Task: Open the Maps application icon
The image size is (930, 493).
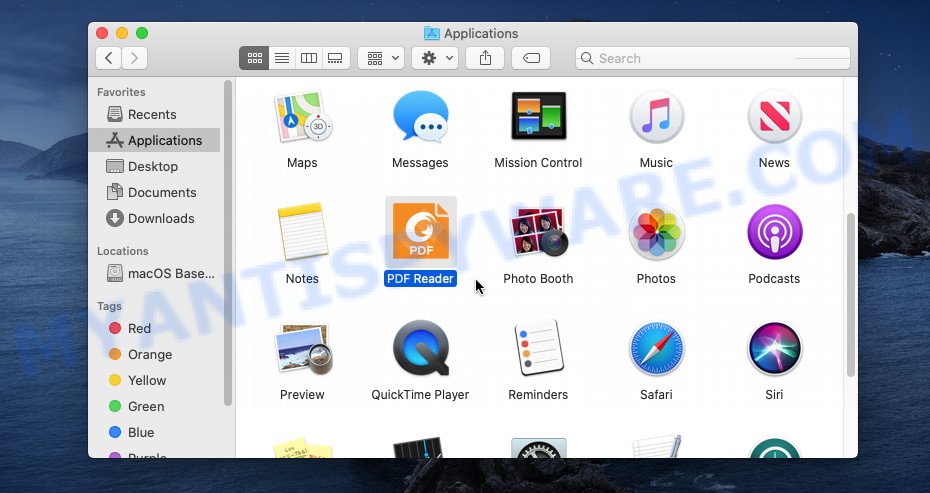Action: pos(302,117)
